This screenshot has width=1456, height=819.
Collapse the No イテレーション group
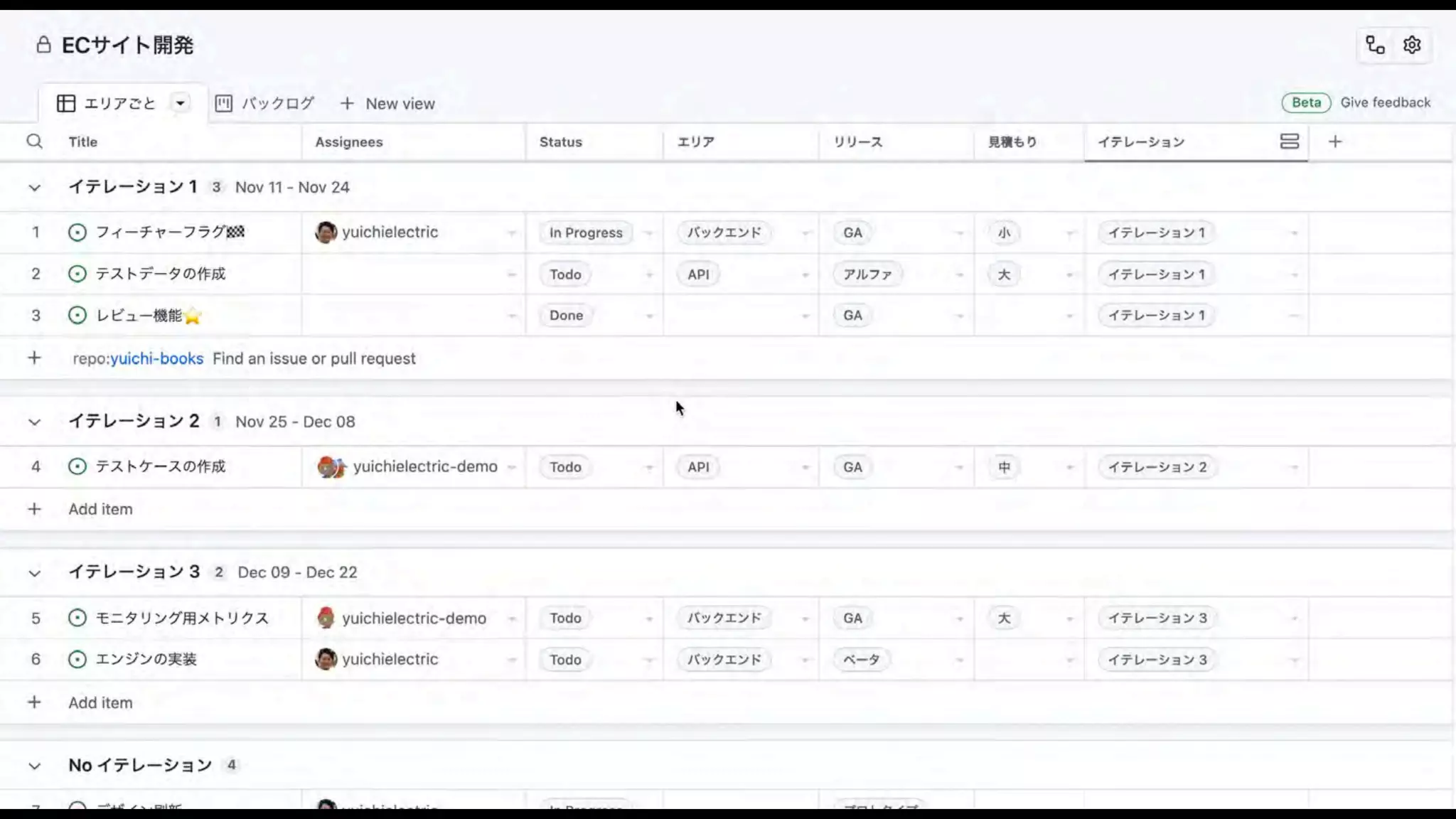coord(34,766)
